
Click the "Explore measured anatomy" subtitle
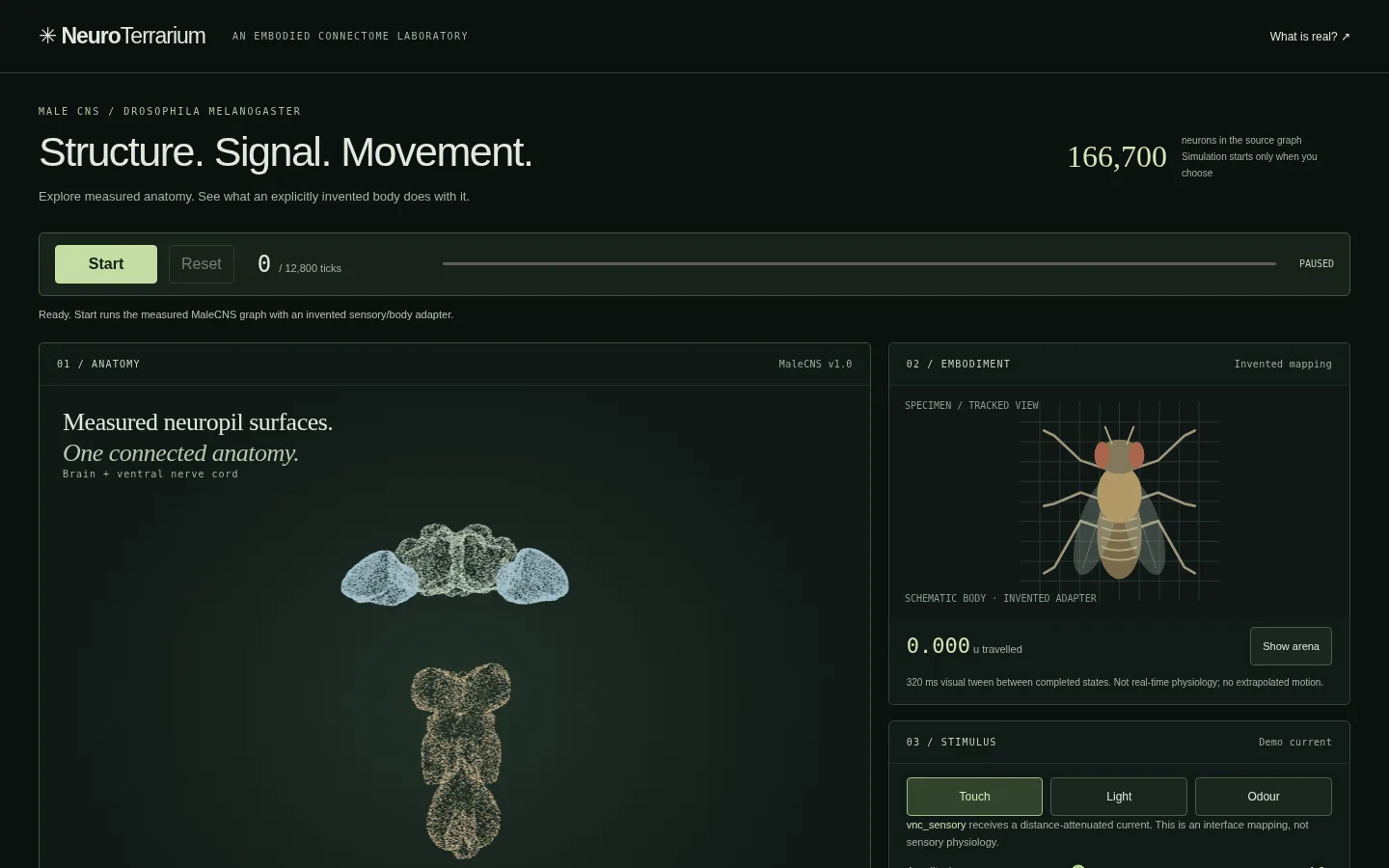tap(254, 197)
